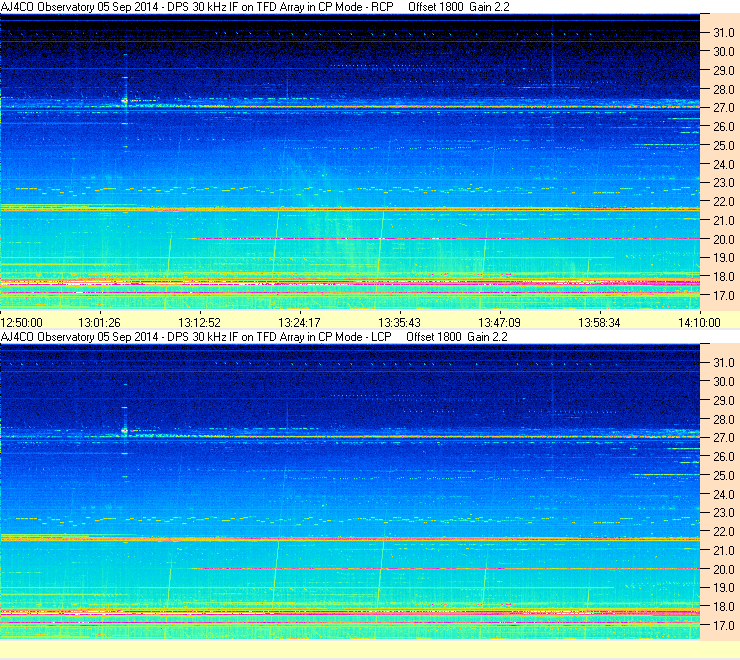Pick the 25.0 axis value in LCP plot

click(x=724, y=475)
